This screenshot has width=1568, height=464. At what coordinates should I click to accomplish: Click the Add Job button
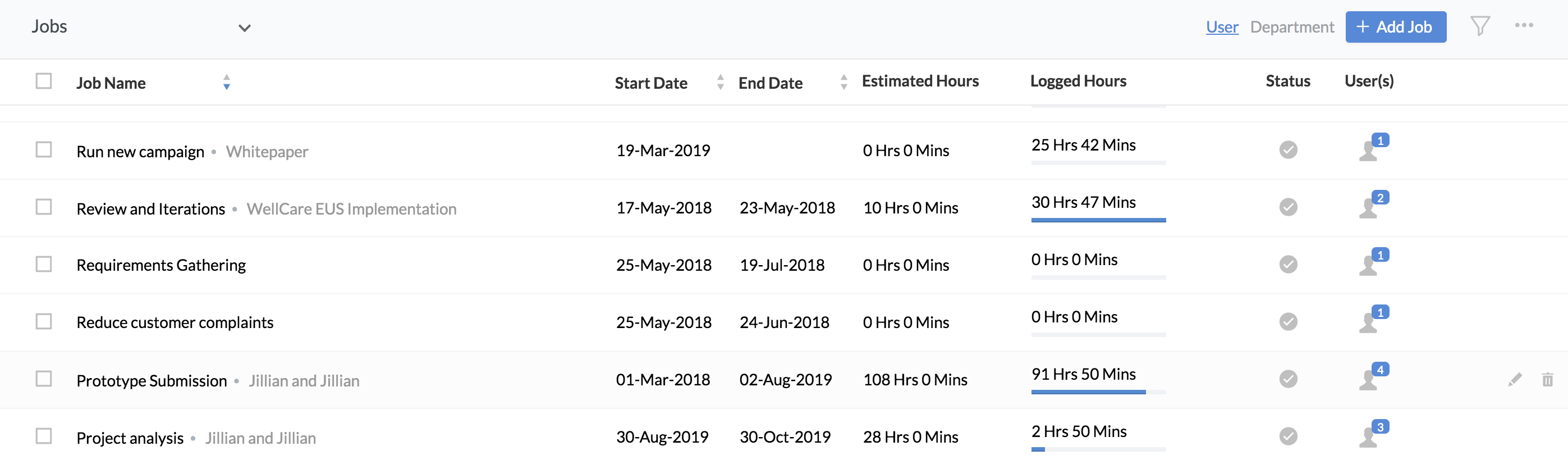click(x=1395, y=27)
